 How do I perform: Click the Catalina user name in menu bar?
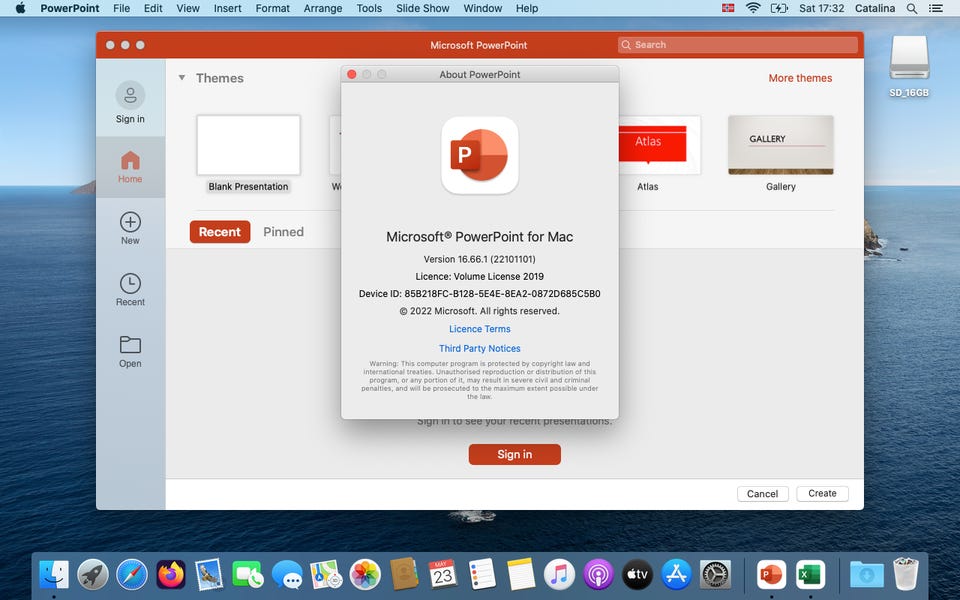[x=874, y=8]
